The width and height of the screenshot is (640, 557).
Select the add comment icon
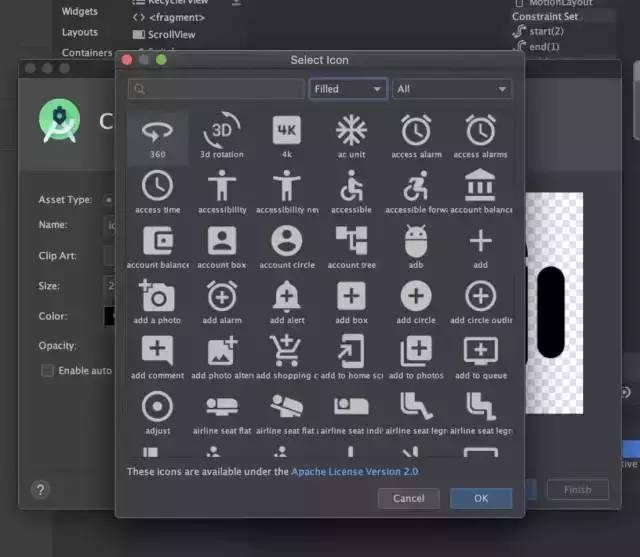[158, 358]
